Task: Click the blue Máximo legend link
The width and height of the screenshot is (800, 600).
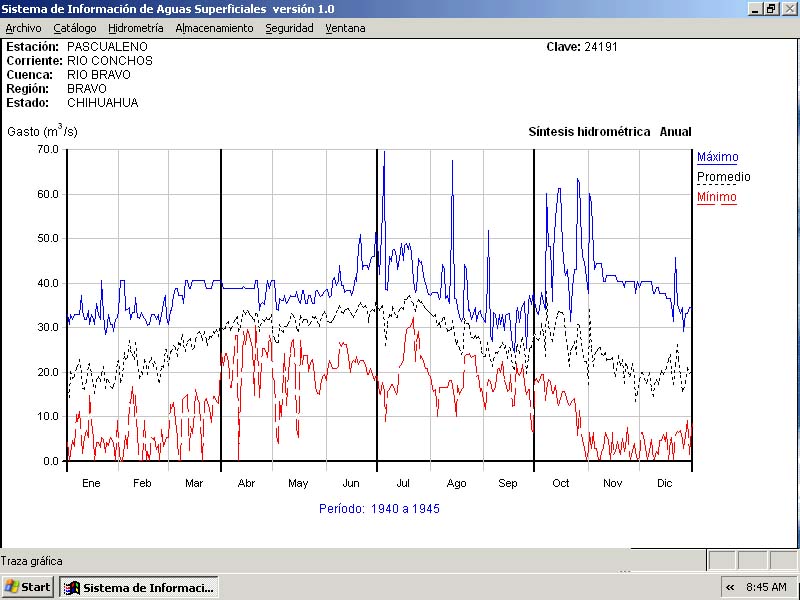Action: [x=717, y=157]
